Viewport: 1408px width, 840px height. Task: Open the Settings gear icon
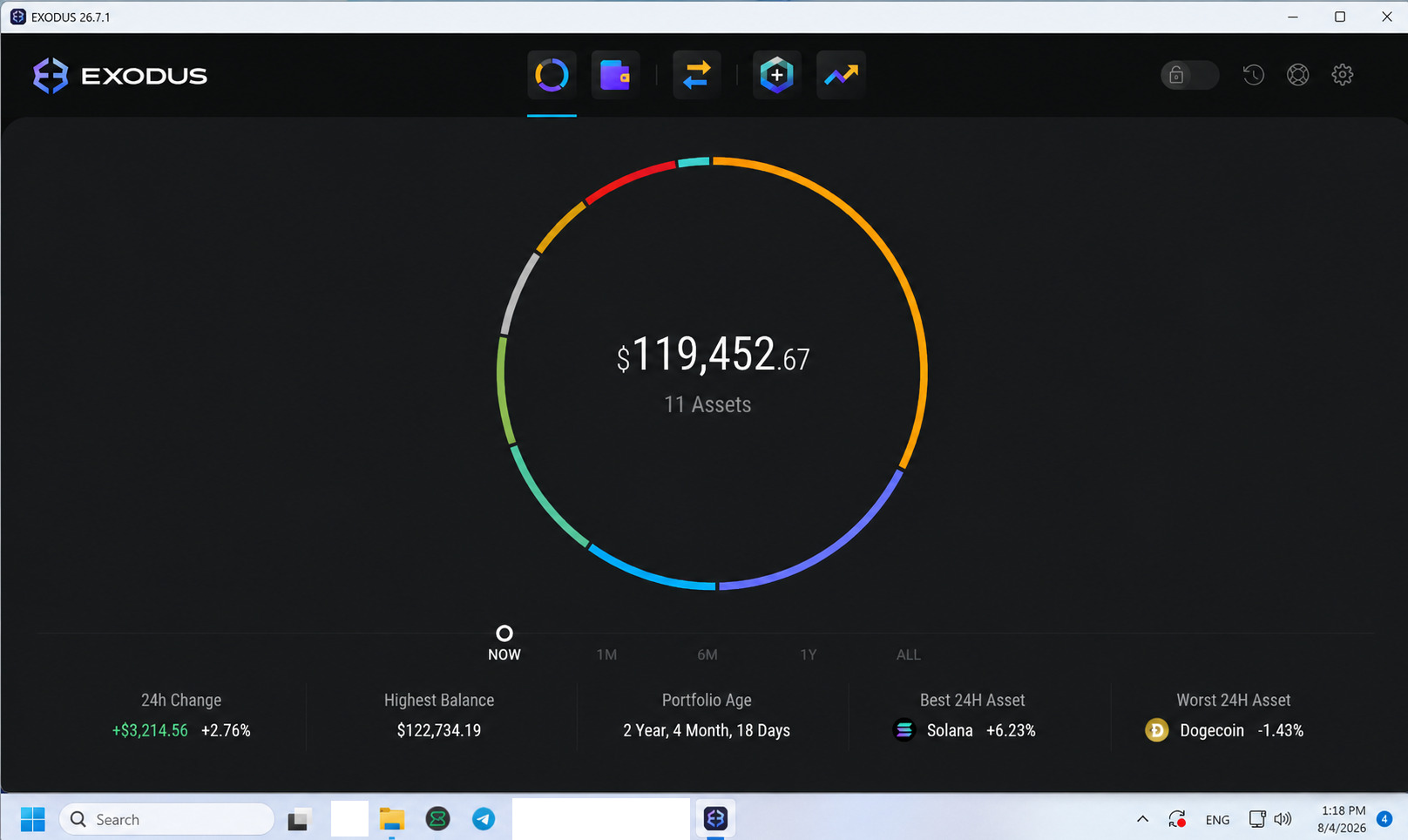click(x=1343, y=75)
